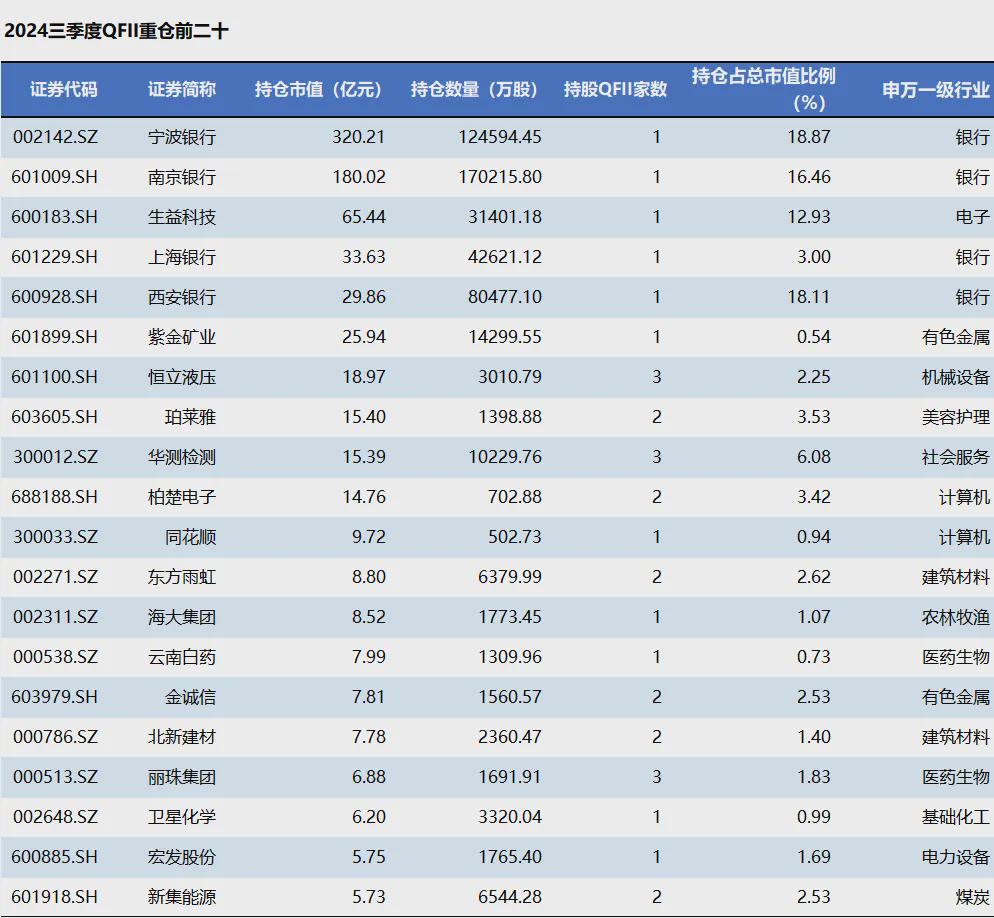Click the value 25.94
The width and height of the screenshot is (994, 918).
(x=364, y=337)
